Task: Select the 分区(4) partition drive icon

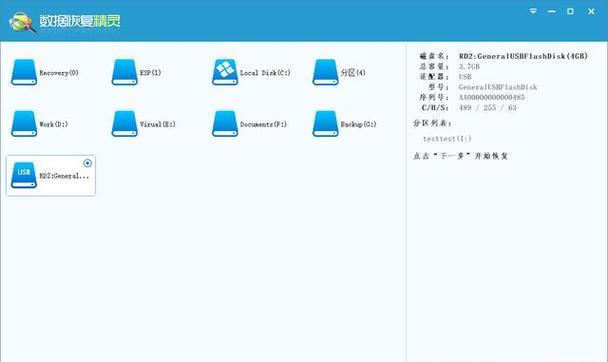Action: tap(325, 72)
